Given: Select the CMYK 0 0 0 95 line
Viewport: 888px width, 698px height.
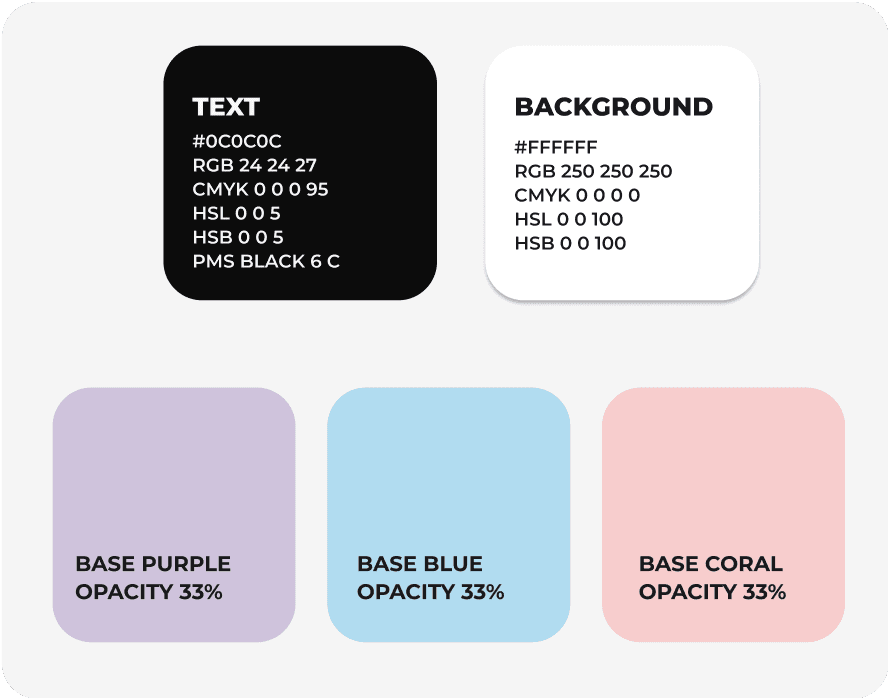Looking at the screenshot, I should pos(260,189).
